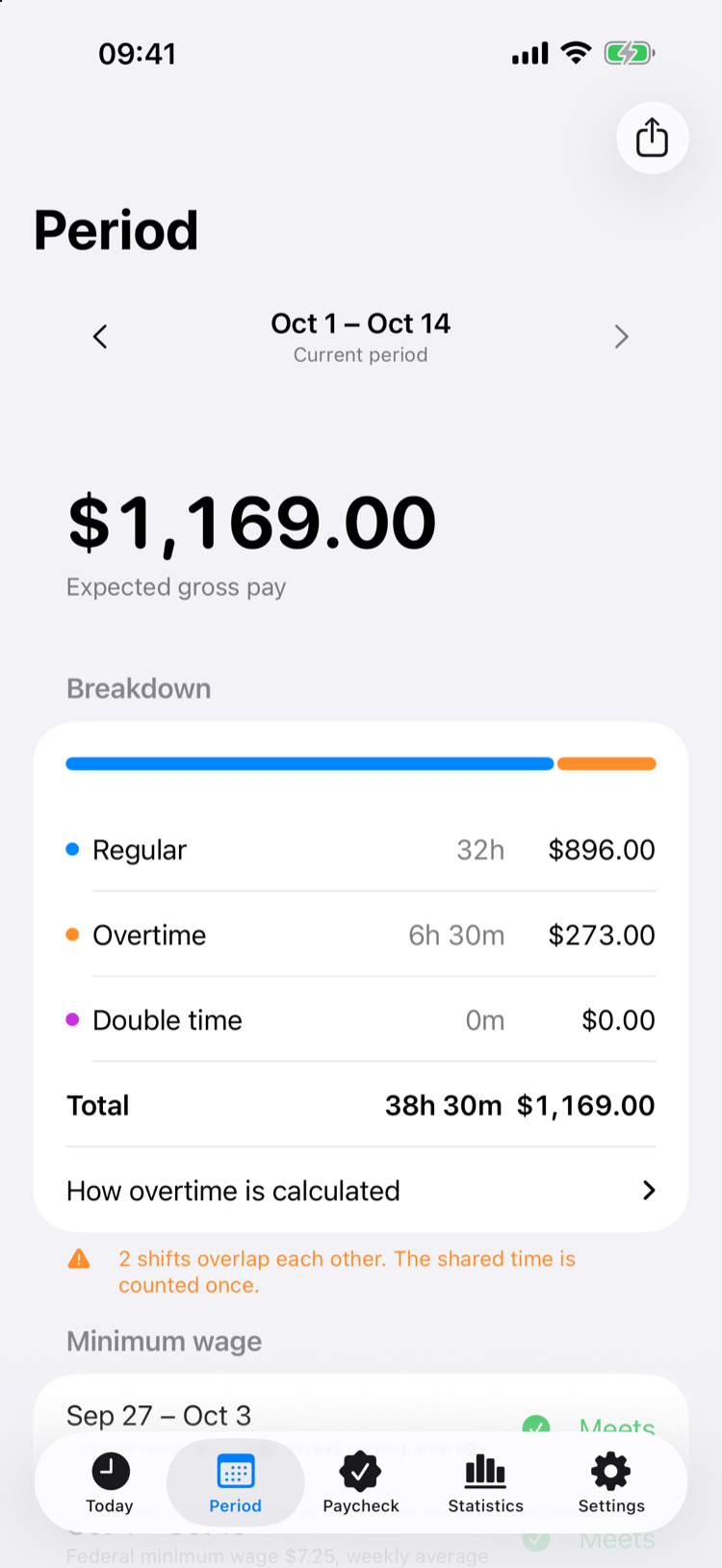This screenshot has height=1568, width=722.
Task: Tap blue regular segment of breakdown bar
Action: (310, 764)
